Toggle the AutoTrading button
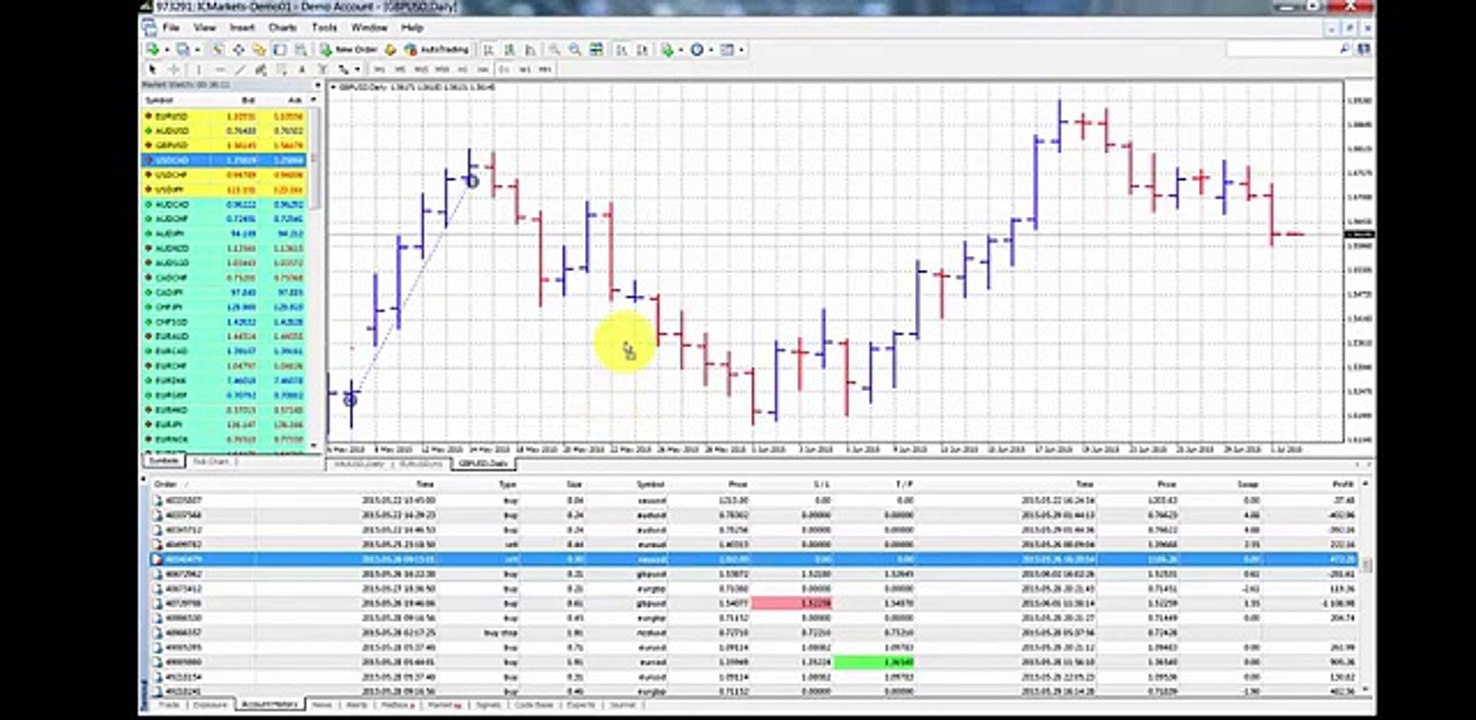This screenshot has width=1476, height=720. (437, 49)
